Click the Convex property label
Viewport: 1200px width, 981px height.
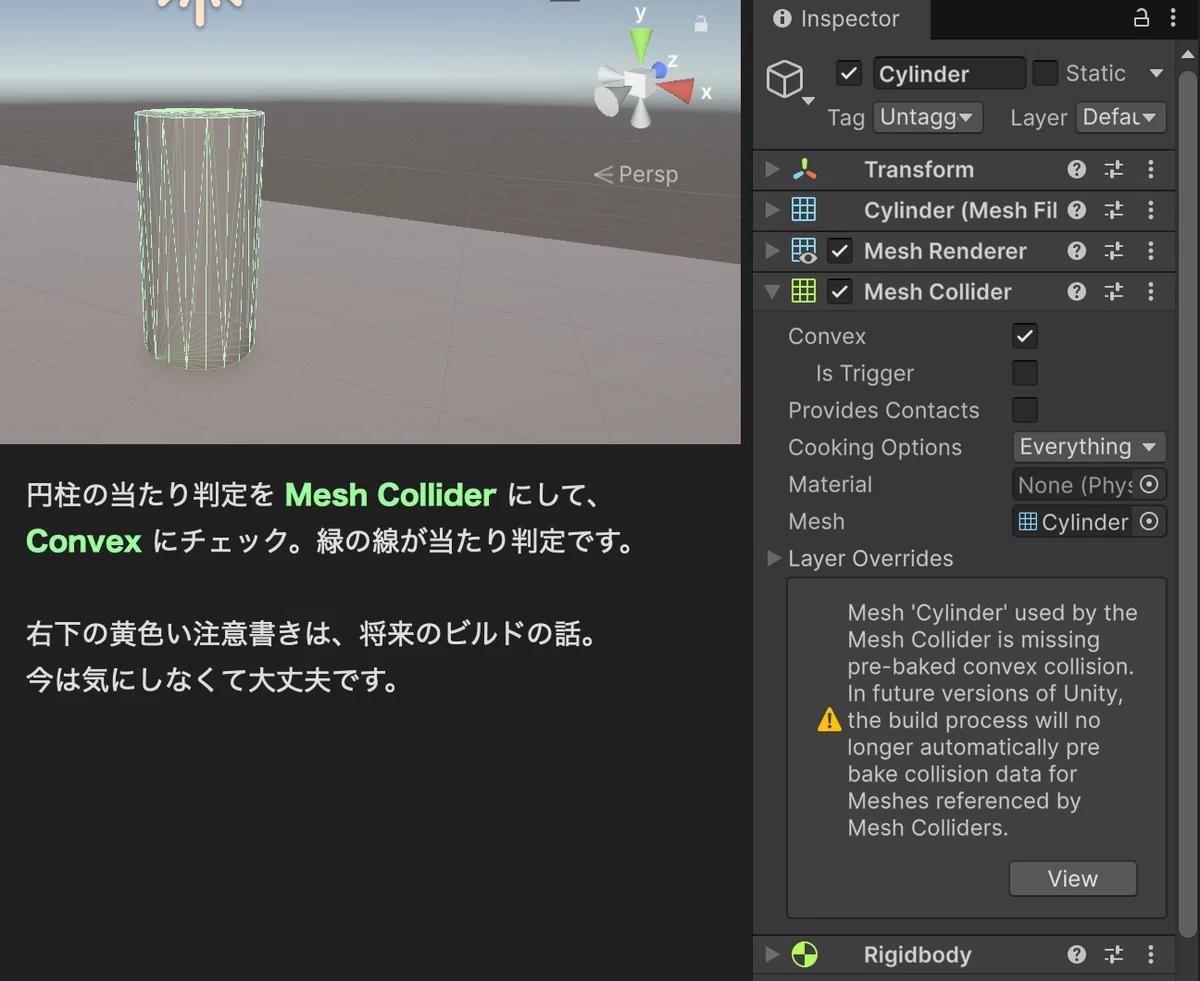click(x=827, y=337)
